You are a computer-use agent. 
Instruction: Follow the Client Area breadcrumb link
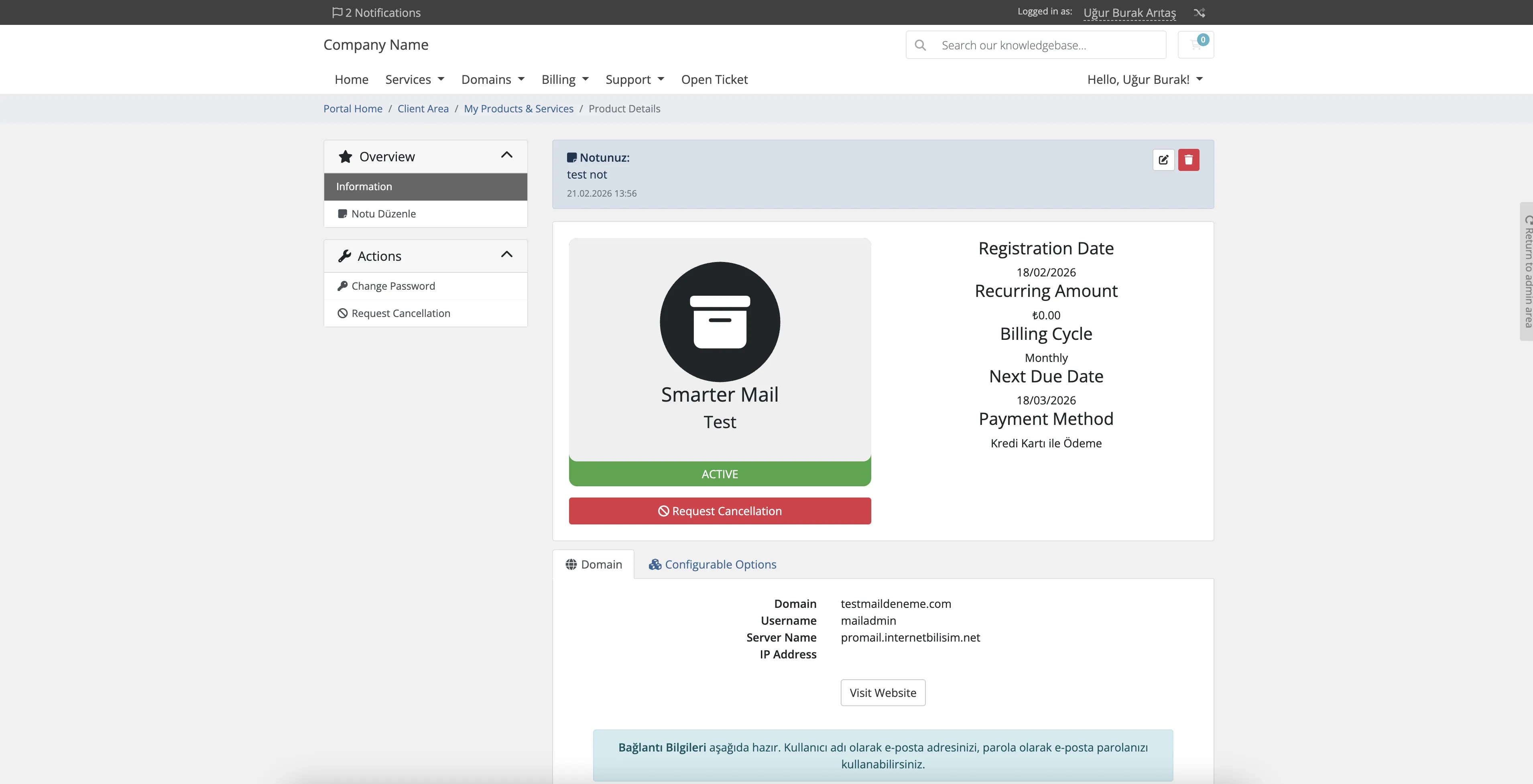(x=423, y=108)
